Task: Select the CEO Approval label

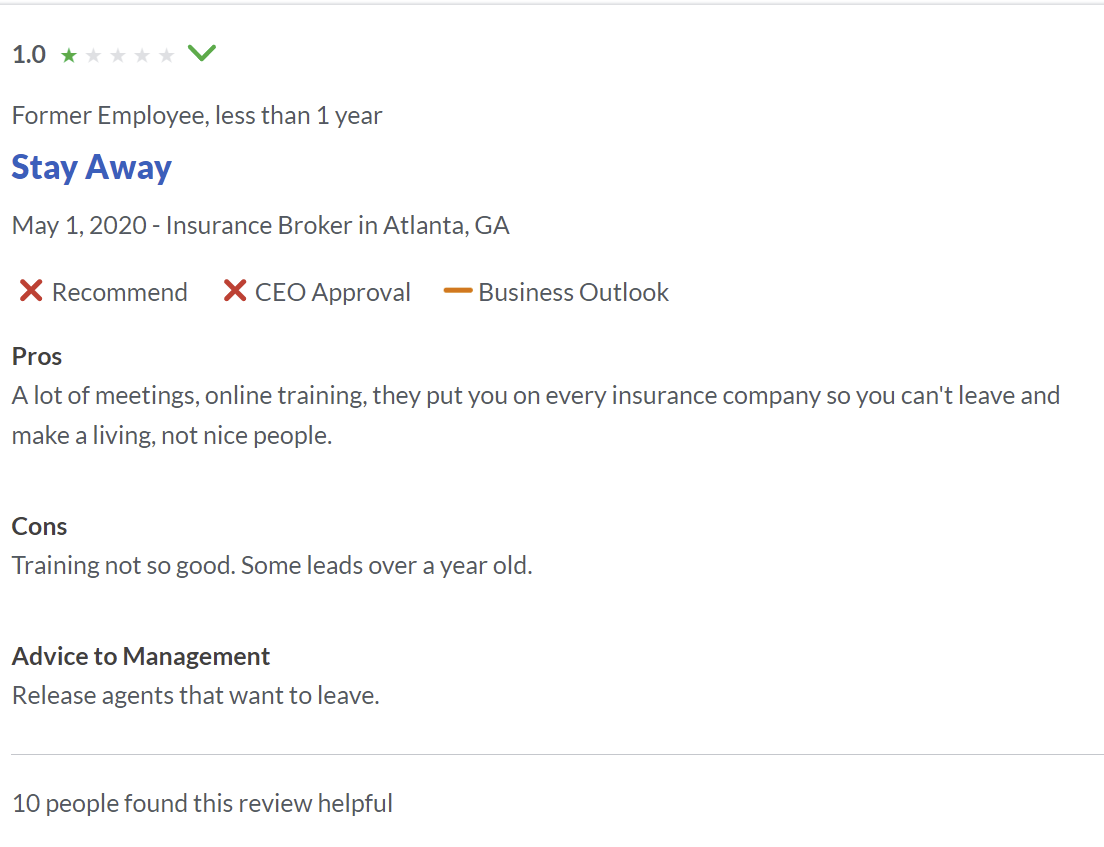Action: click(333, 292)
